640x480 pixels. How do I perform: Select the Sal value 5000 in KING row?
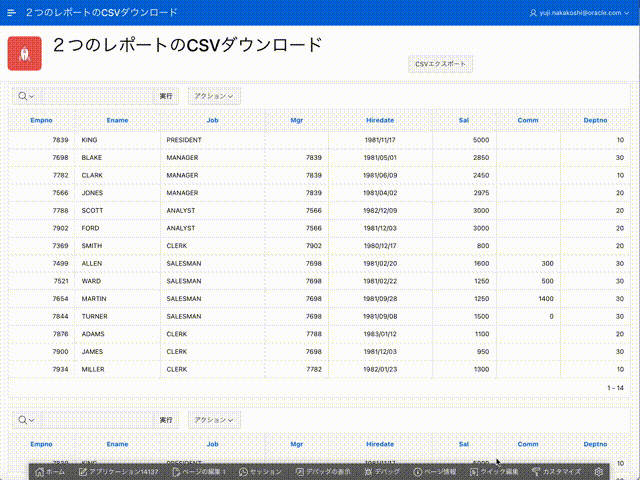[x=481, y=140]
